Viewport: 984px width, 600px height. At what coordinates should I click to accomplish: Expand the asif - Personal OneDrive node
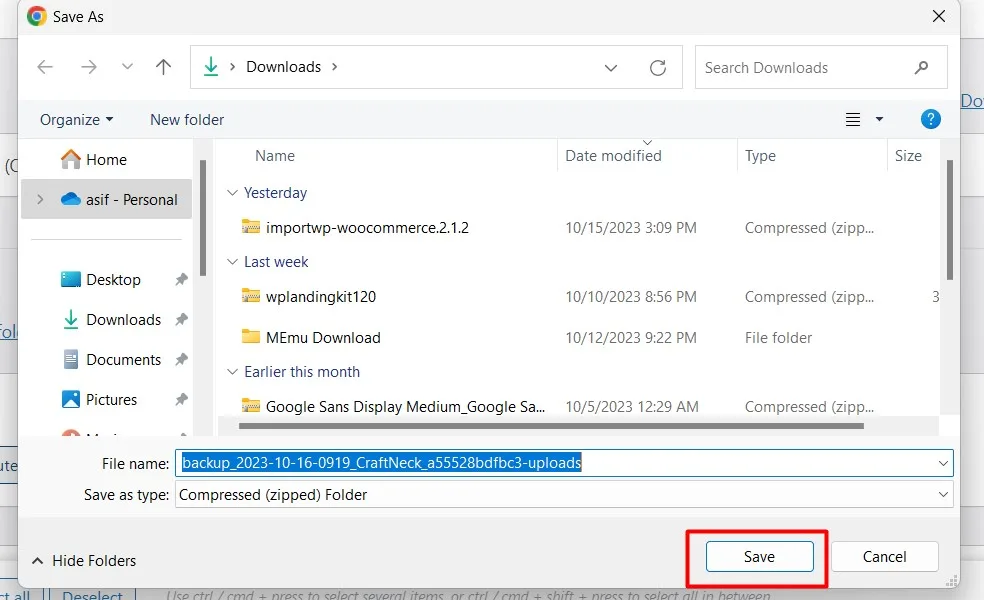(x=40, y=200)
